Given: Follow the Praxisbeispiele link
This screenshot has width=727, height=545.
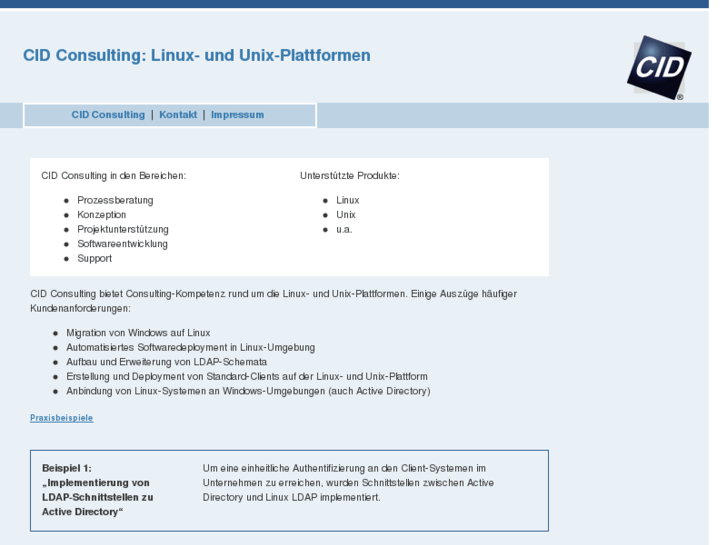Looking at the screenshot, I should pyautogui.click(x=62, y=418).
